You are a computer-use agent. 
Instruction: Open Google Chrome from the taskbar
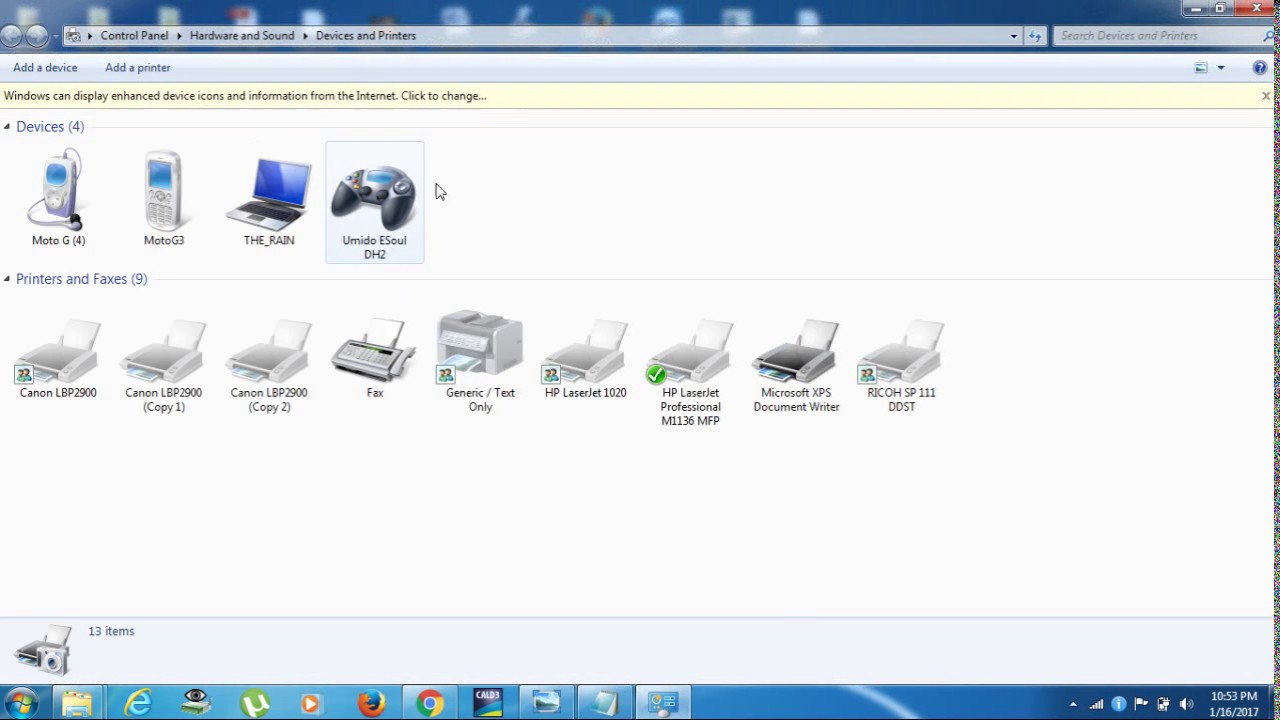click(430, 703)
